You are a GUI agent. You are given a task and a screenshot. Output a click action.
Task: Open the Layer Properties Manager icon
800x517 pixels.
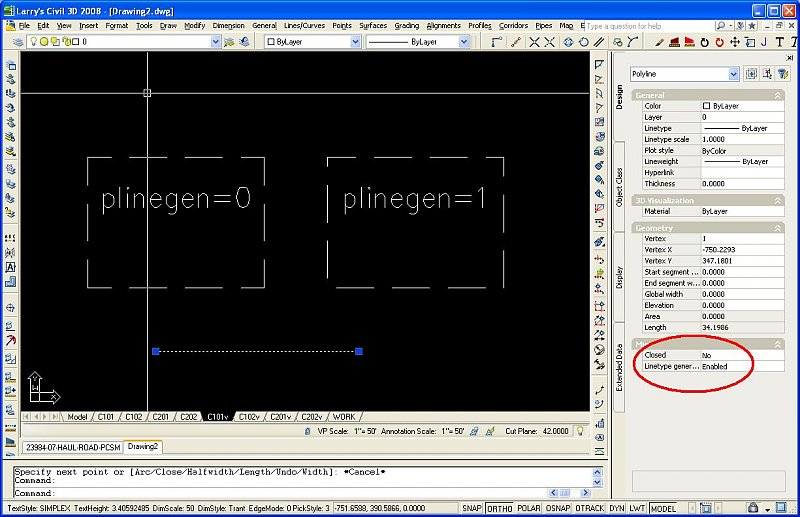click(x=18, y=42)
